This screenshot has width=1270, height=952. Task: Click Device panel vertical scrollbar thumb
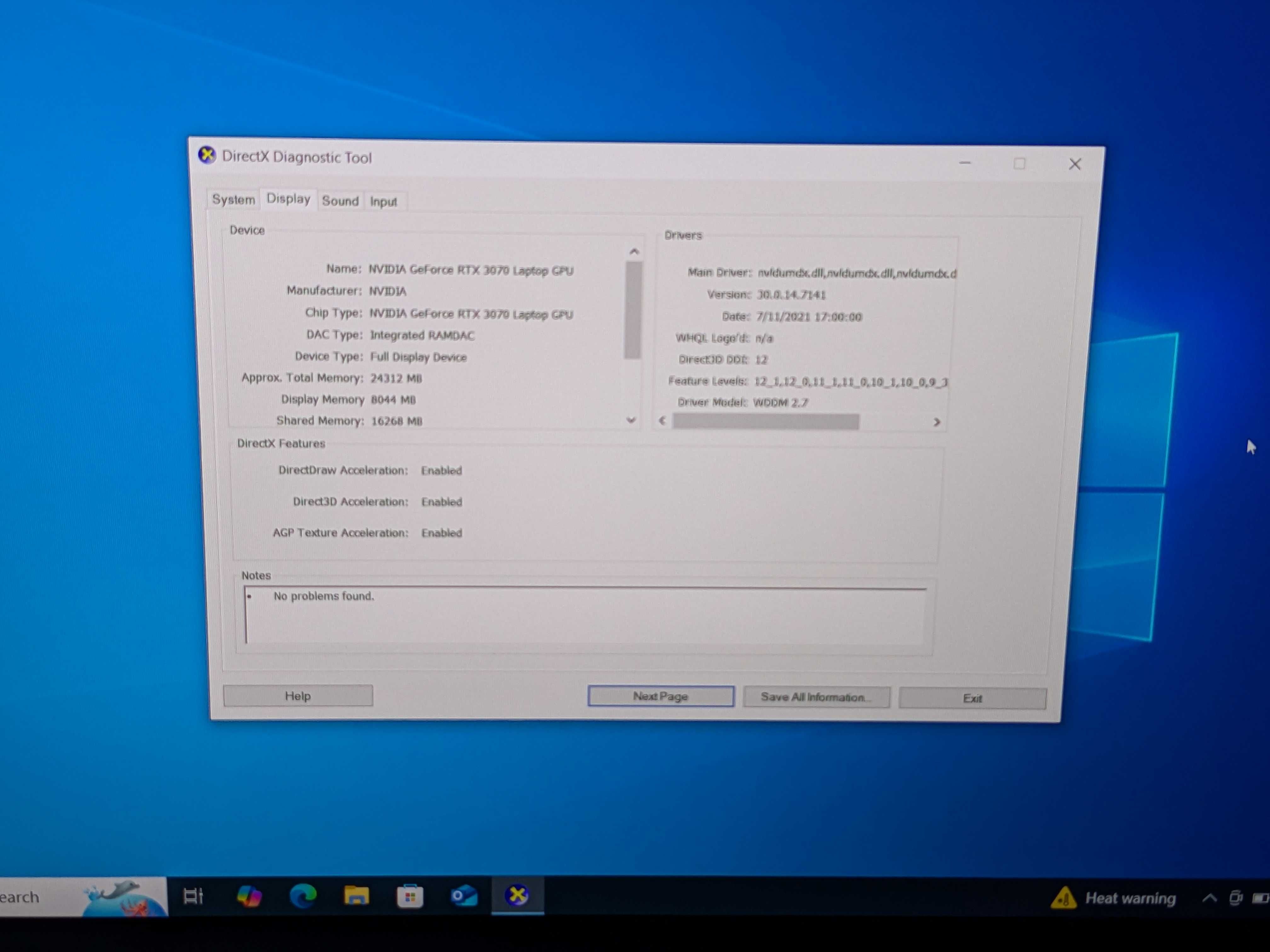633,310
